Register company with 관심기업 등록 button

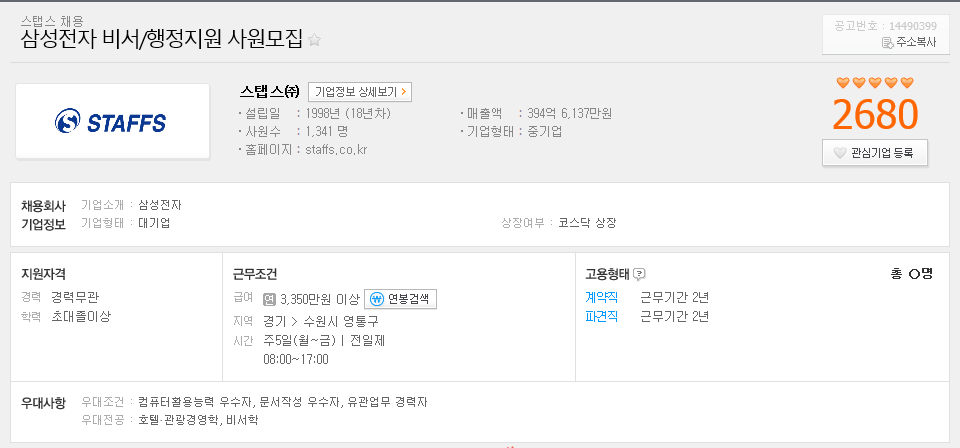point(874,153)
